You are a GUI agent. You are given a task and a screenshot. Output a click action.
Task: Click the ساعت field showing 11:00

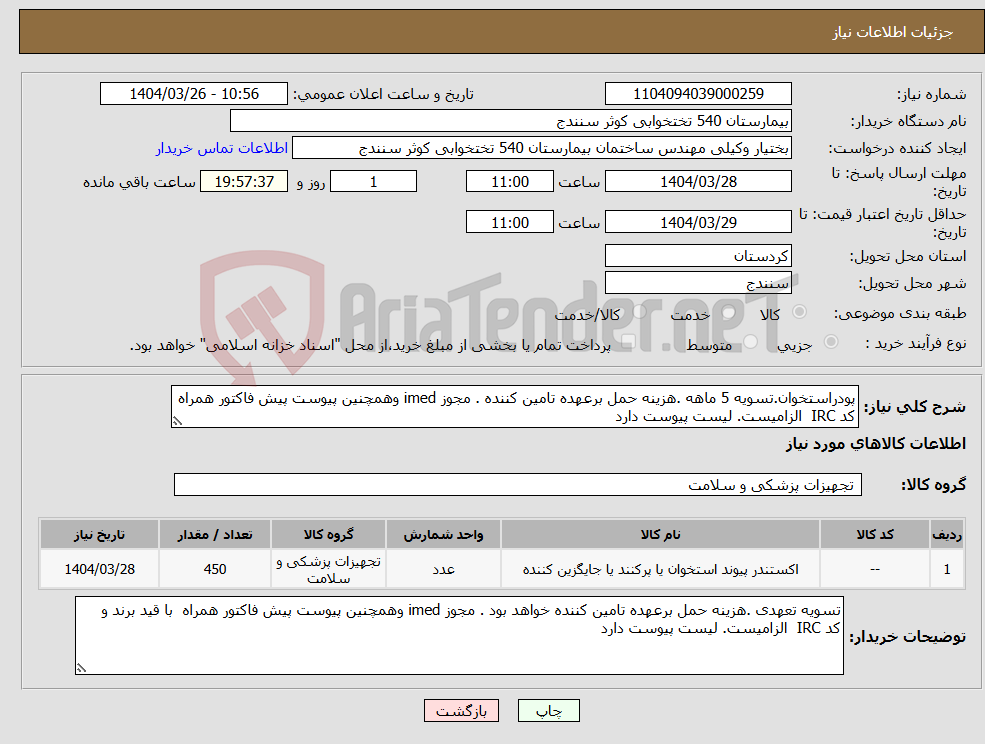pos(509,181)
